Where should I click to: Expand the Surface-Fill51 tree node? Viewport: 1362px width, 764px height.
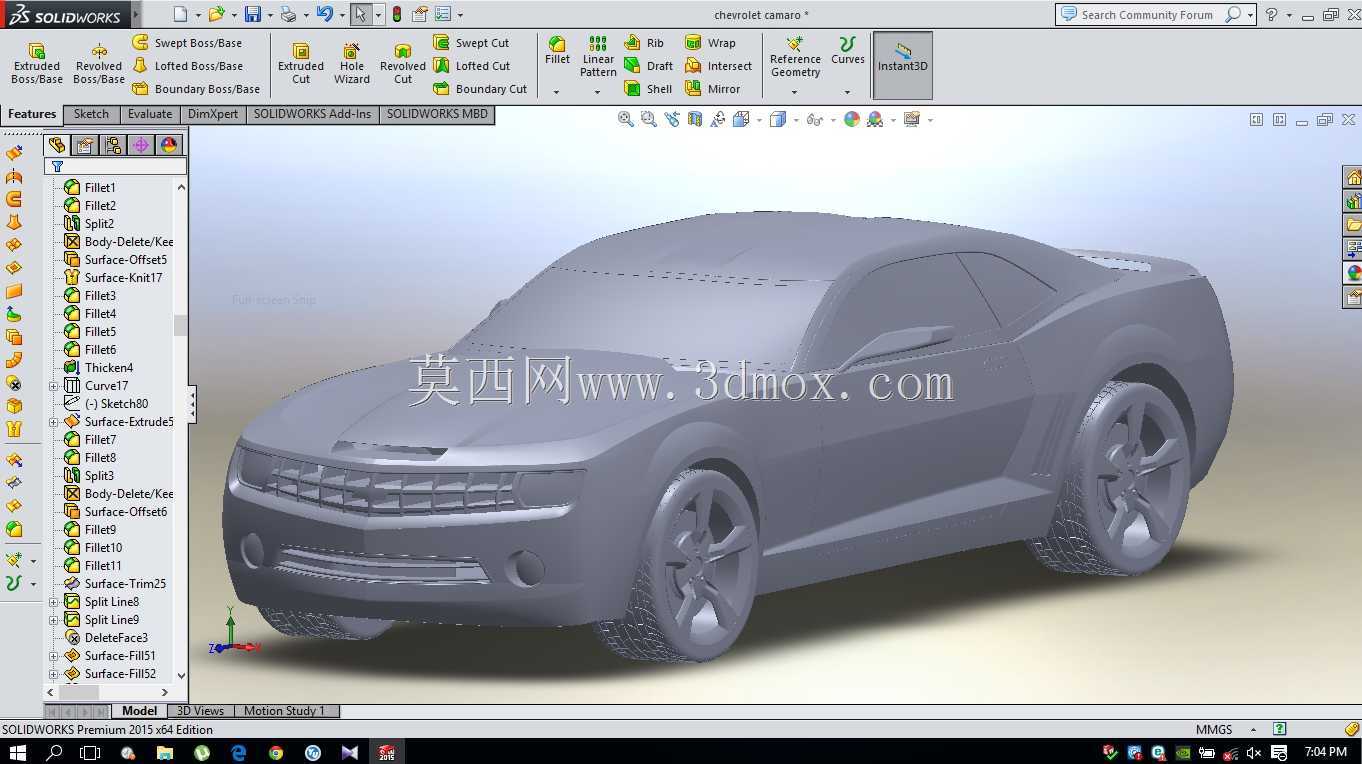pos(54,656)
